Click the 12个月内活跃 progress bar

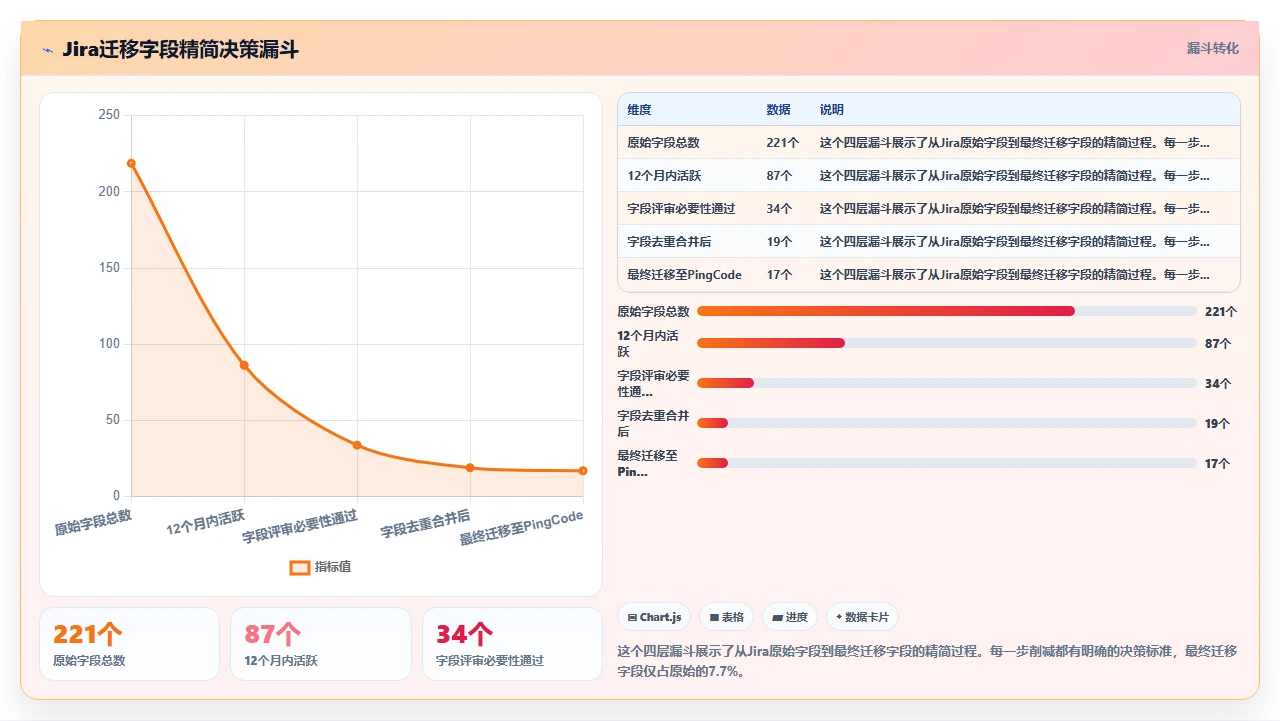click(x=947, y=343)
